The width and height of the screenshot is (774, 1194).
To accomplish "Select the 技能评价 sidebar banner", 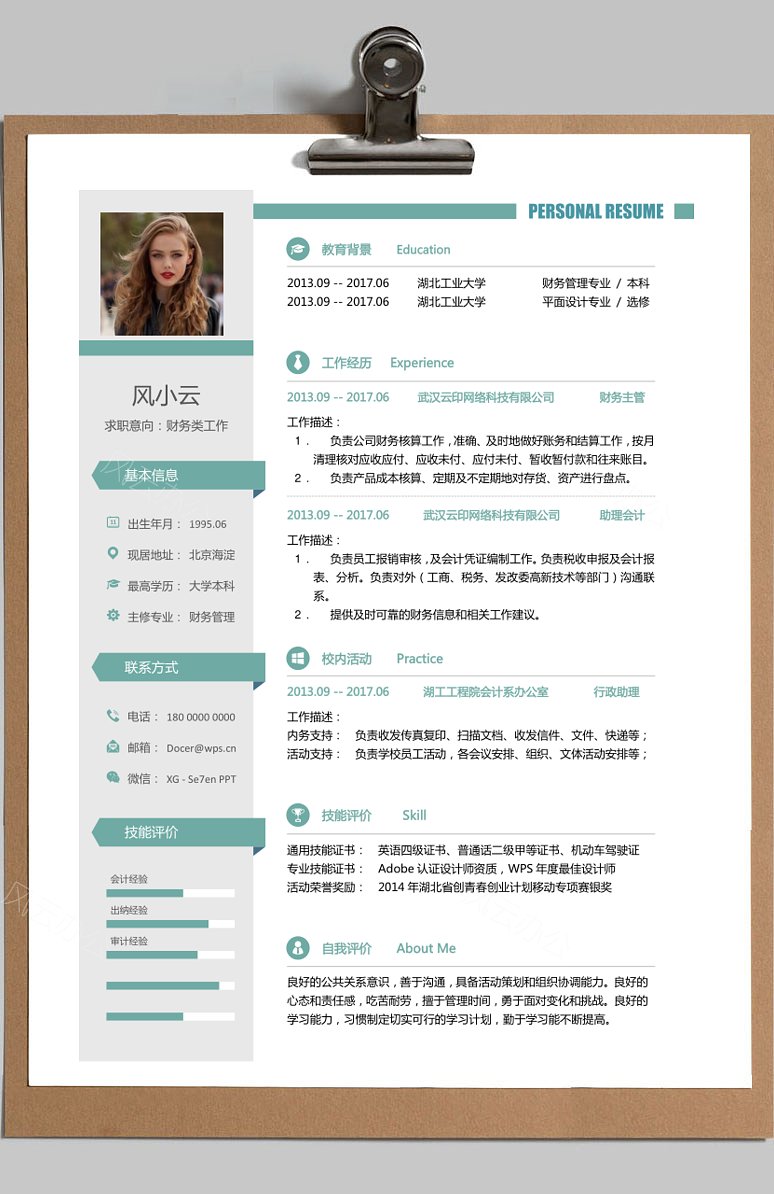I will click(x=178, y=832).
